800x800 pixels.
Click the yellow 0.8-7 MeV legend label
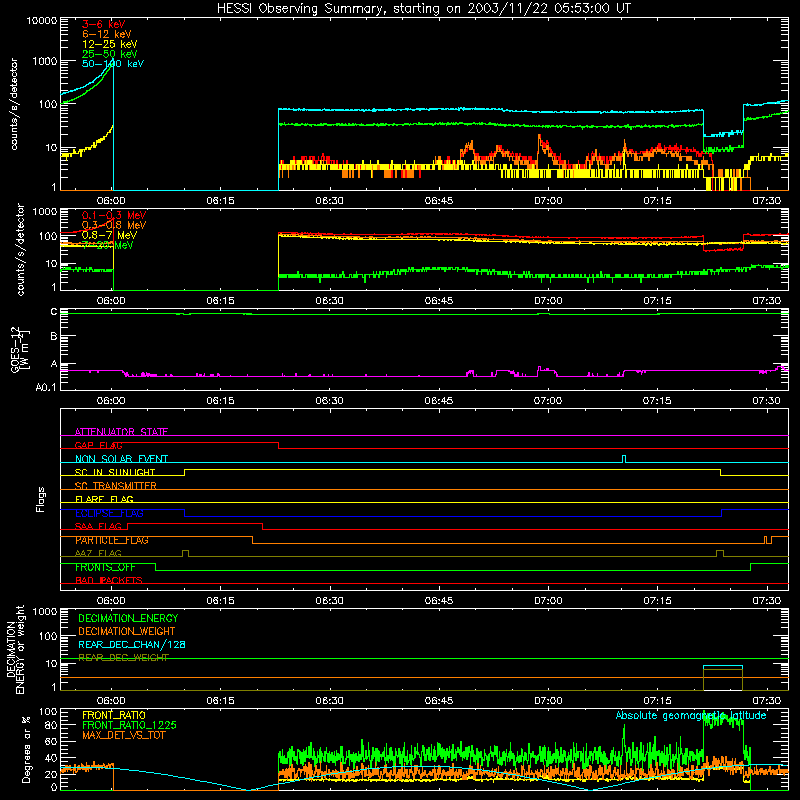(x=109, y=235)
